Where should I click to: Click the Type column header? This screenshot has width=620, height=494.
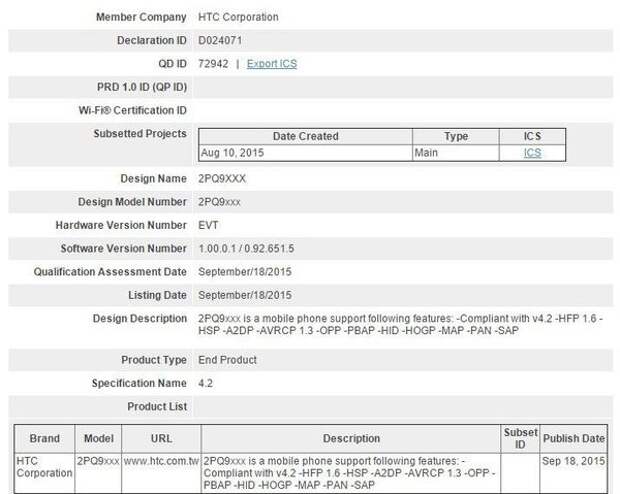click(456, 136)
